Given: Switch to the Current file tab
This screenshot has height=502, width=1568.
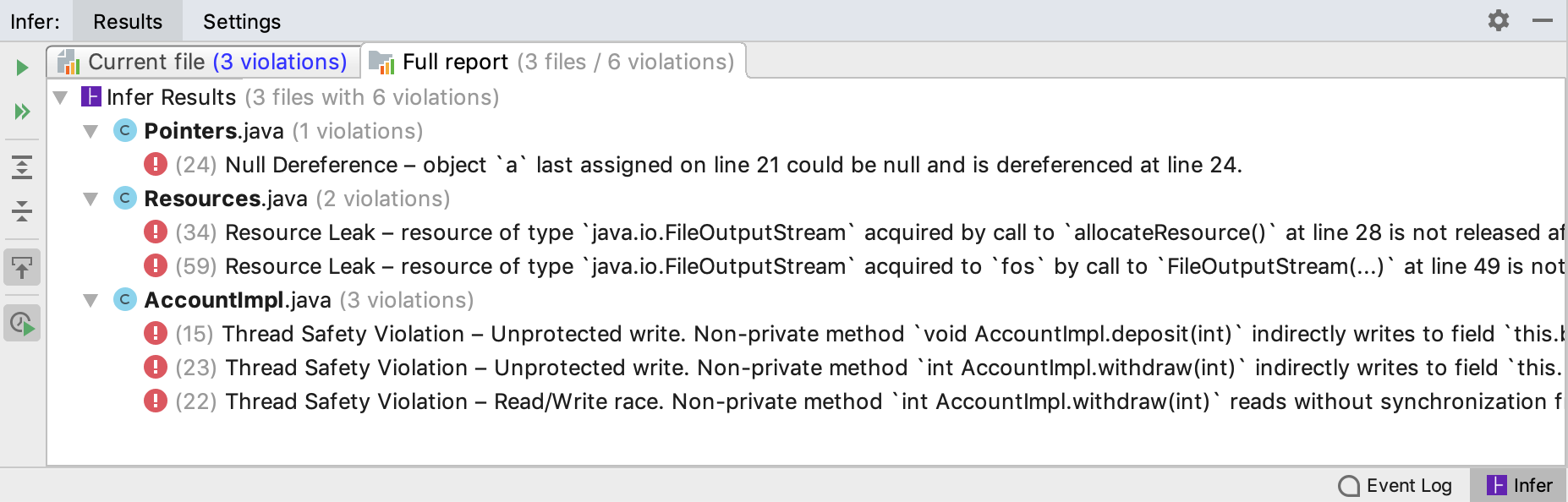Looking at the screenshot, I should [205, 62].
